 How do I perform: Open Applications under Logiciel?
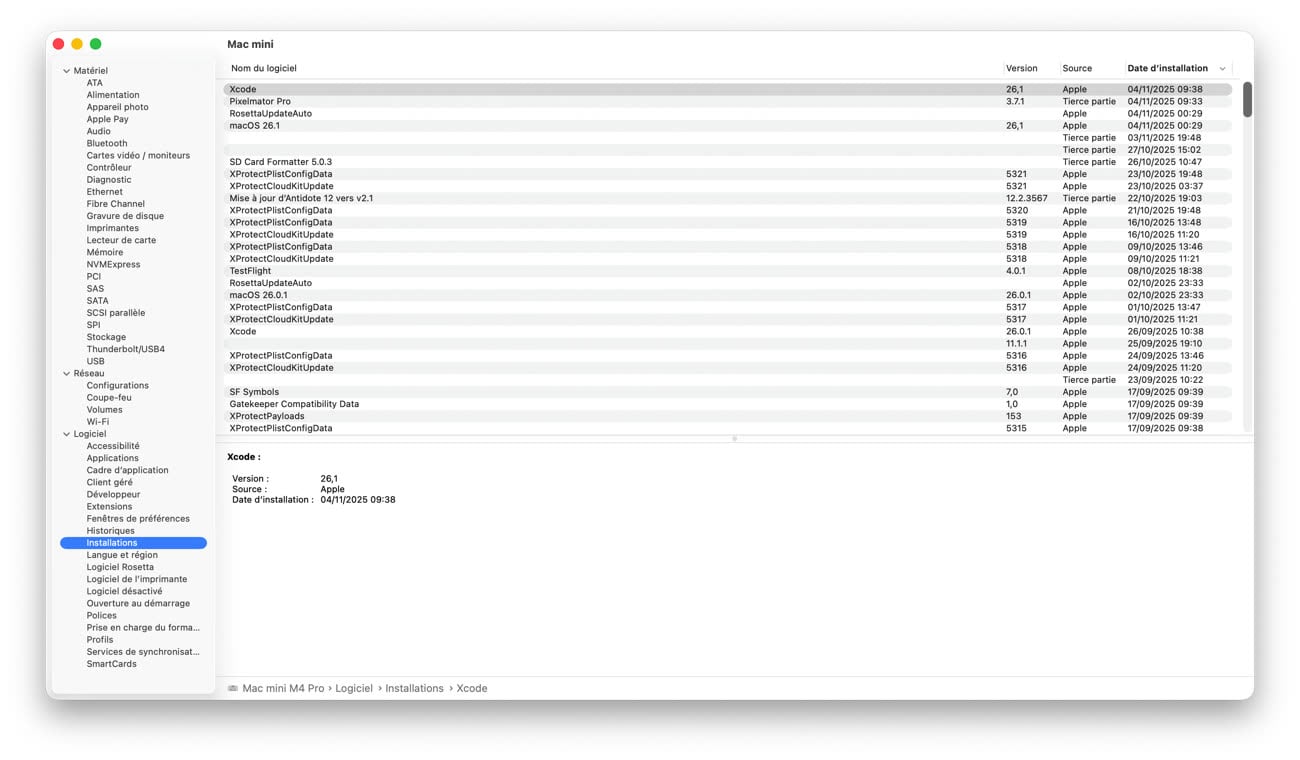pyautogui.click(x=112, y=458)
